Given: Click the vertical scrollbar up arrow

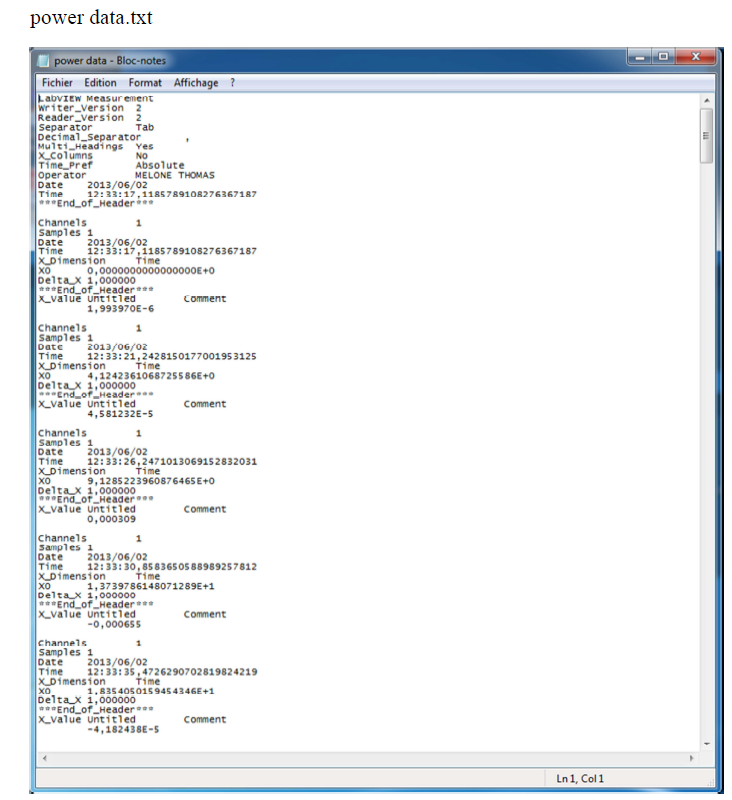Looking at the screenshot, I should pos(706,101).
